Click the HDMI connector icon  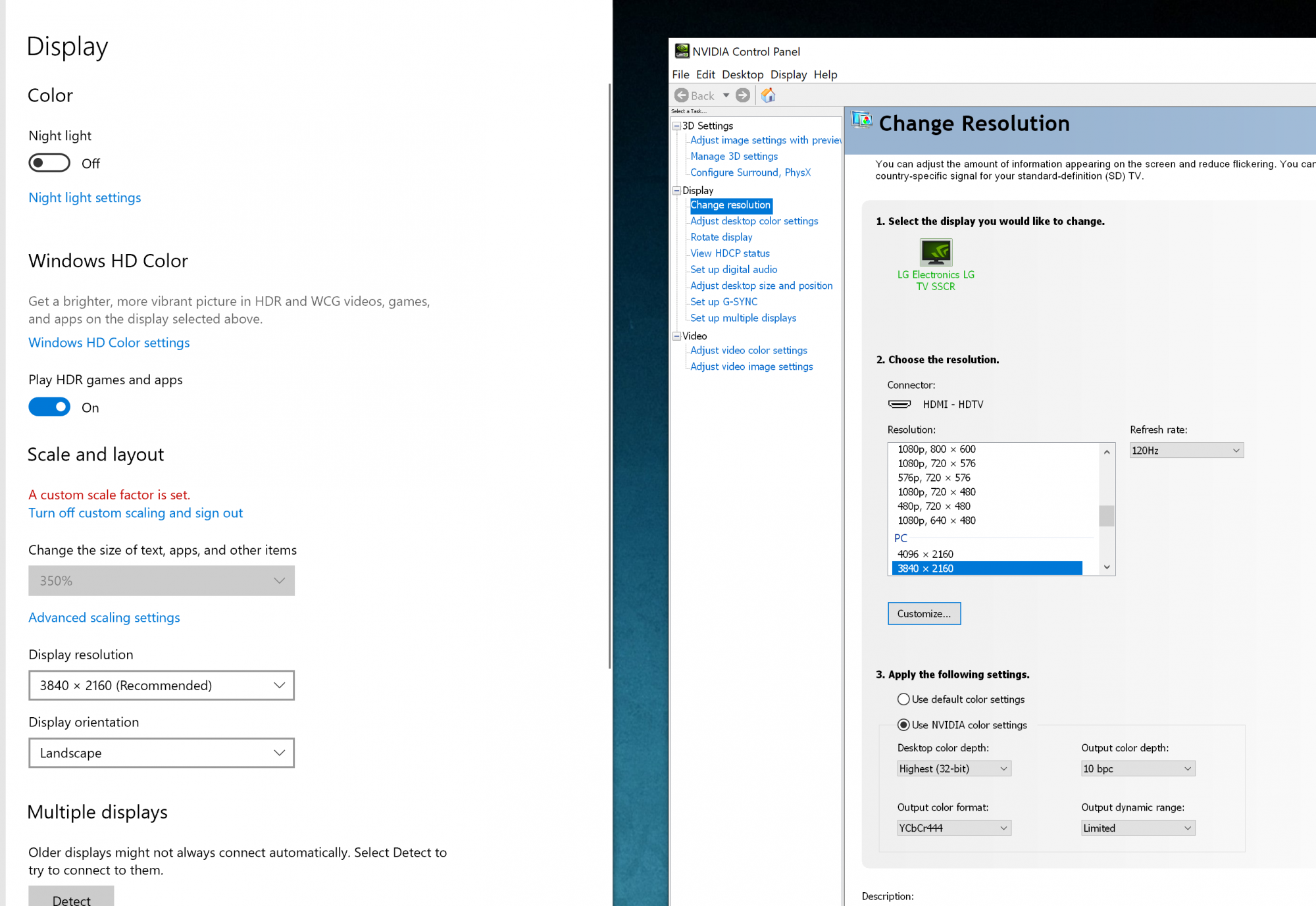pyautogui.click(x=899, y=404)
